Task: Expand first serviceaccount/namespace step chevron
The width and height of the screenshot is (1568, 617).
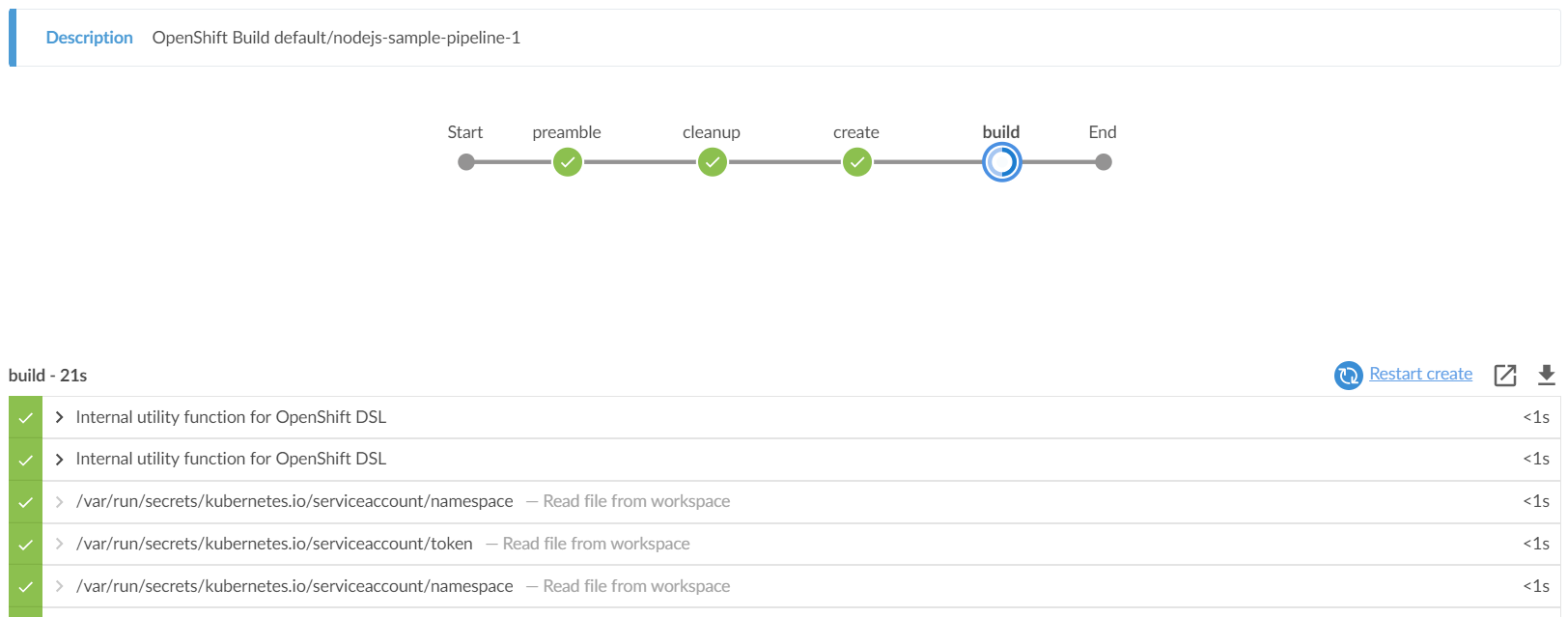Action: pyautogui.click(x=60, y=501)
